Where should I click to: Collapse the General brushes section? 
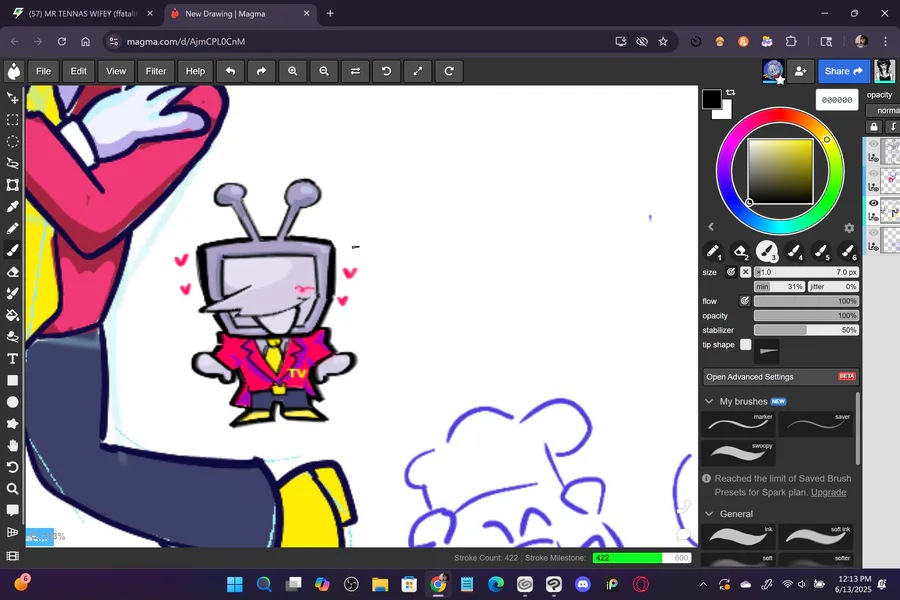pos(709,514)
